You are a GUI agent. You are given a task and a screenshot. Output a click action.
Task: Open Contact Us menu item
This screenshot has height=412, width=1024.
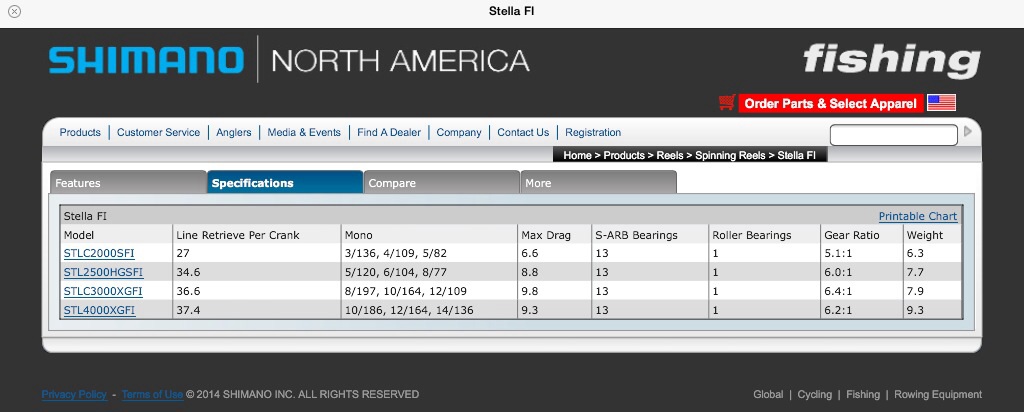pos(523,132)
